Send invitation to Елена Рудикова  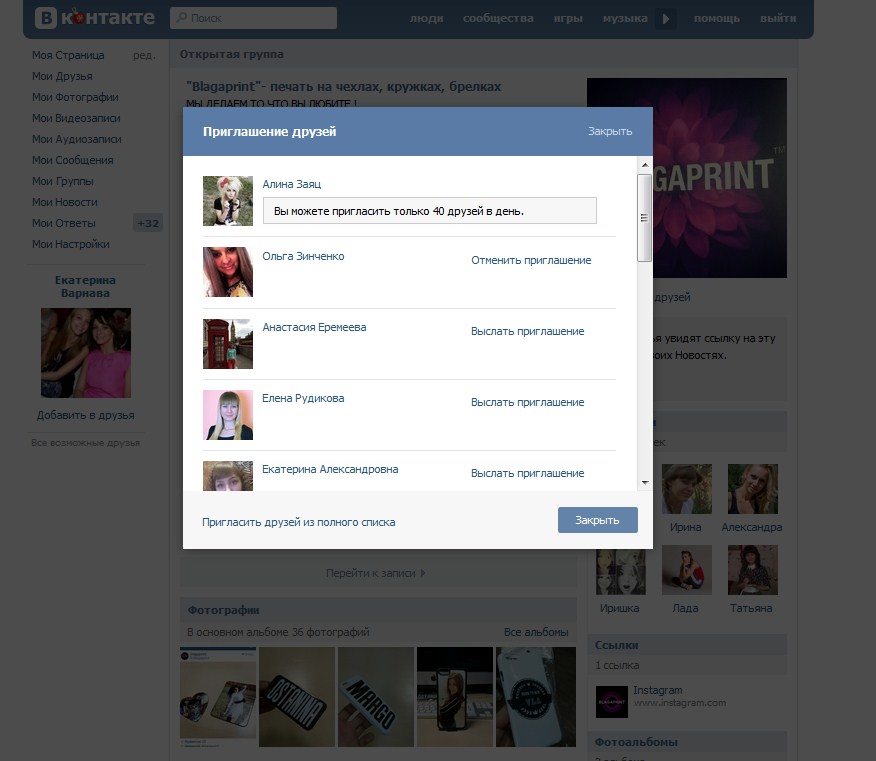click(527, 402)
